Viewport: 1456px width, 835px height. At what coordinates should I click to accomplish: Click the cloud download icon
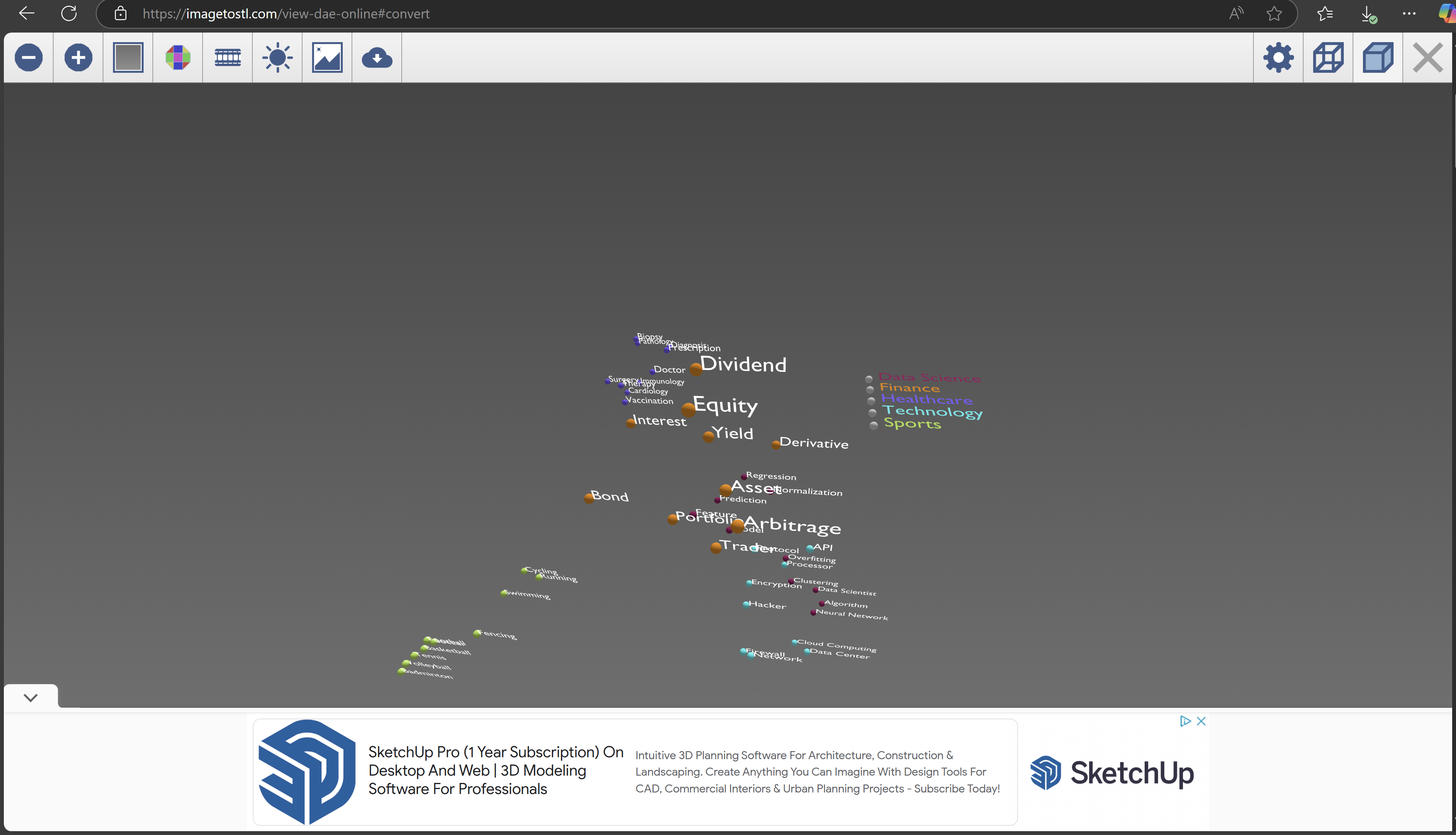(377, 58)
